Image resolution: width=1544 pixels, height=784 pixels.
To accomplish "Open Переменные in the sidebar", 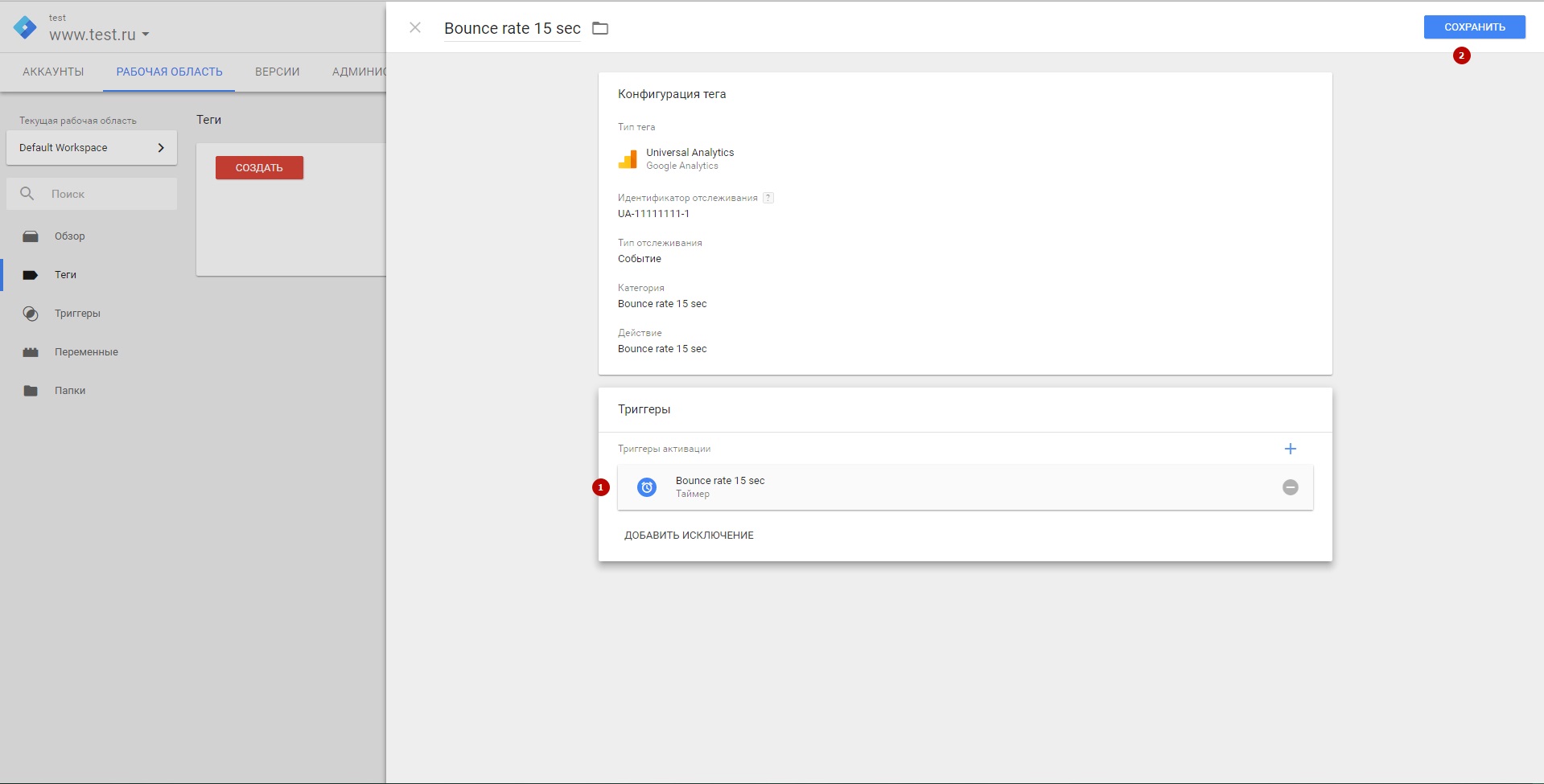I will pos(86,352).
